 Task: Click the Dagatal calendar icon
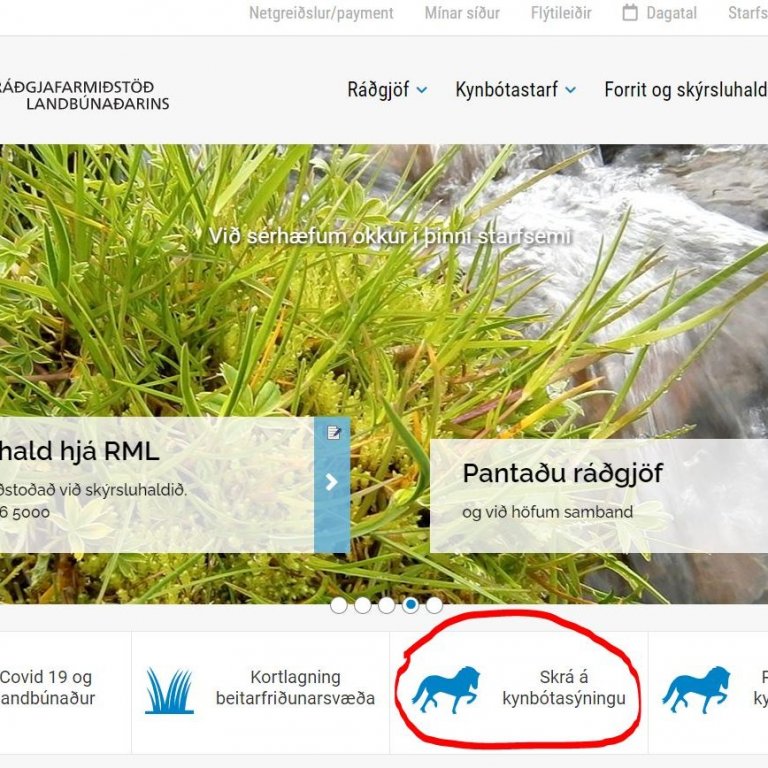(x=630, y=13)
